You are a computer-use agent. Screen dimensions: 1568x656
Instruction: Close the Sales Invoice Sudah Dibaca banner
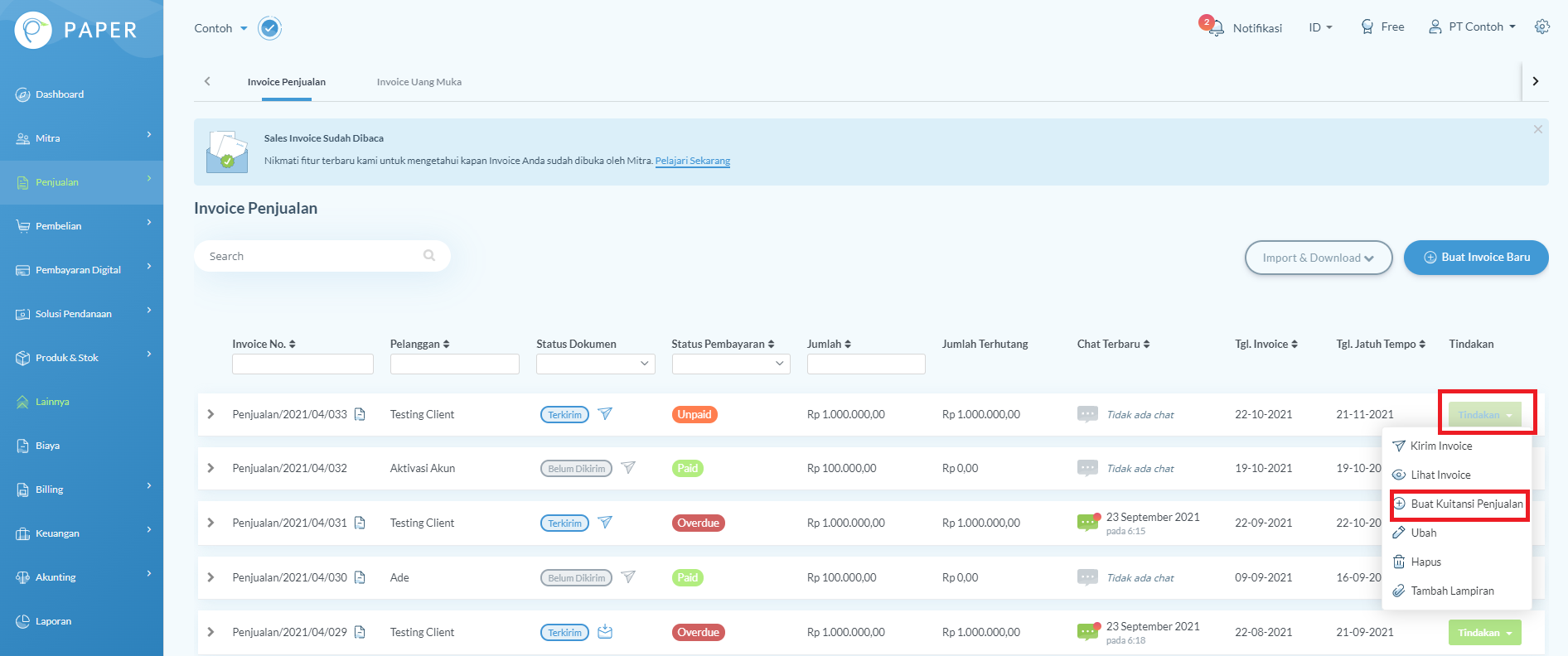point(1537,129)
